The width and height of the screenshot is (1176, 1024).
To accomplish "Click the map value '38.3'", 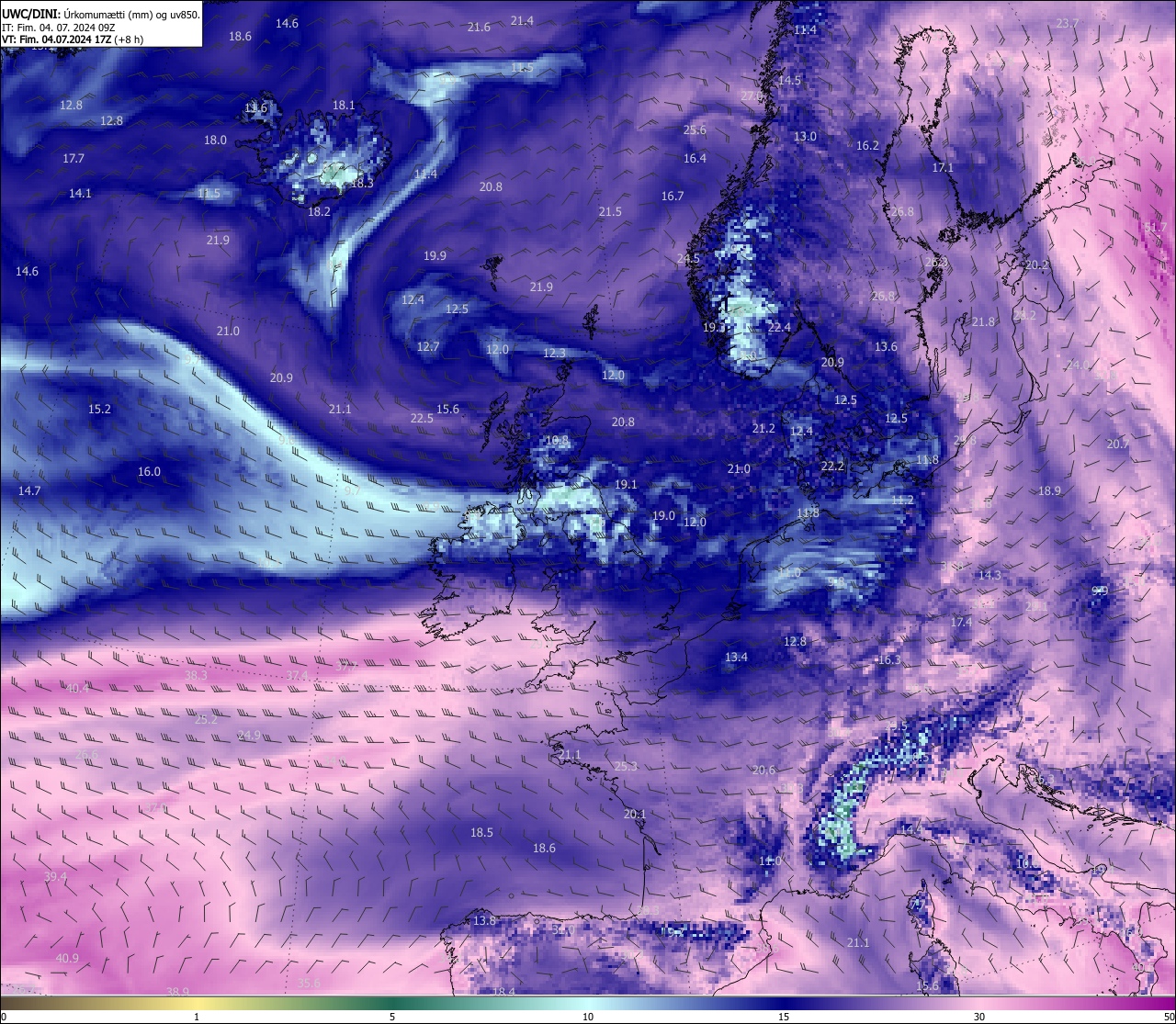I will [196, 675].
